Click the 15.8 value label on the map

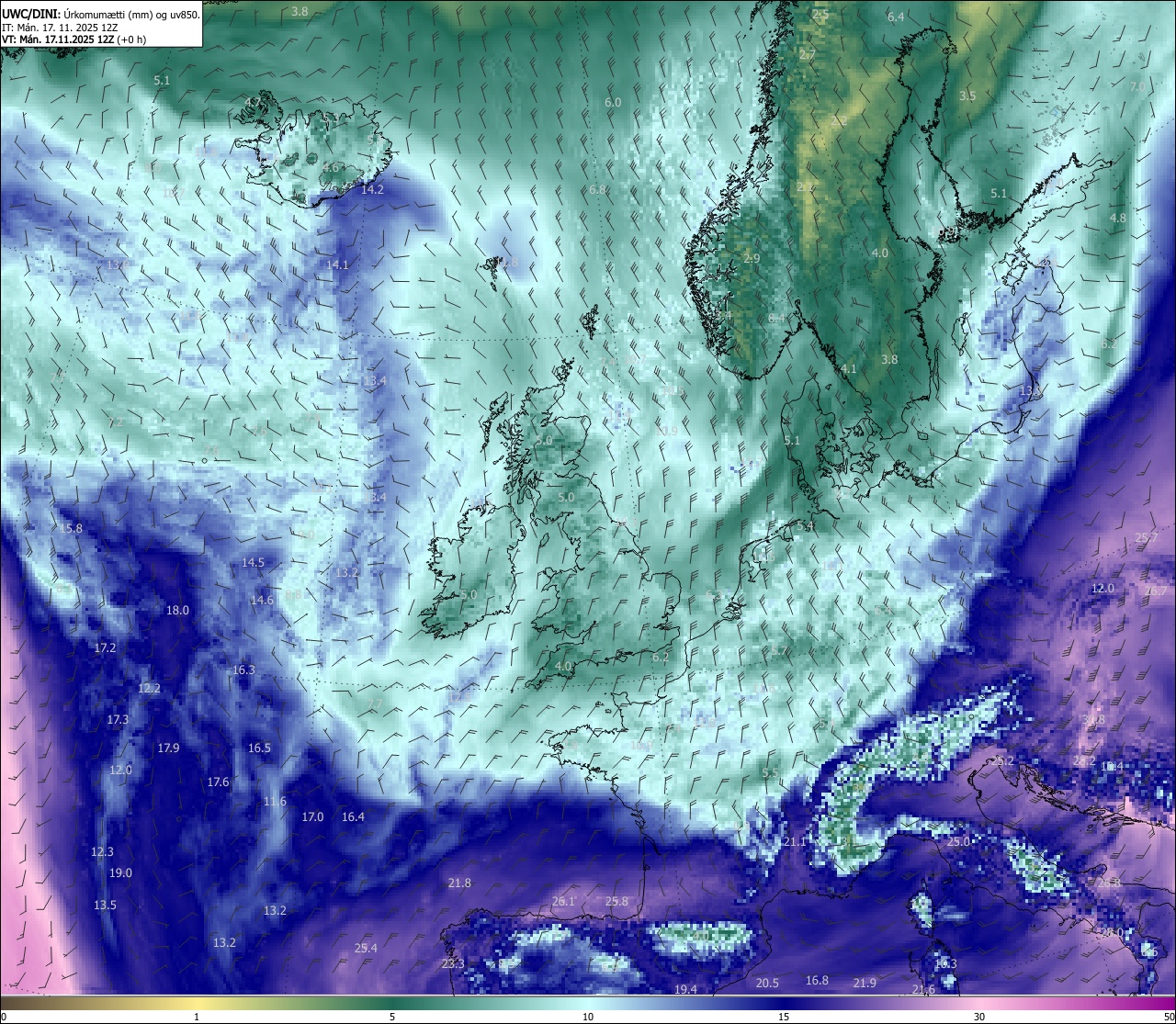[x=71, y=529]
